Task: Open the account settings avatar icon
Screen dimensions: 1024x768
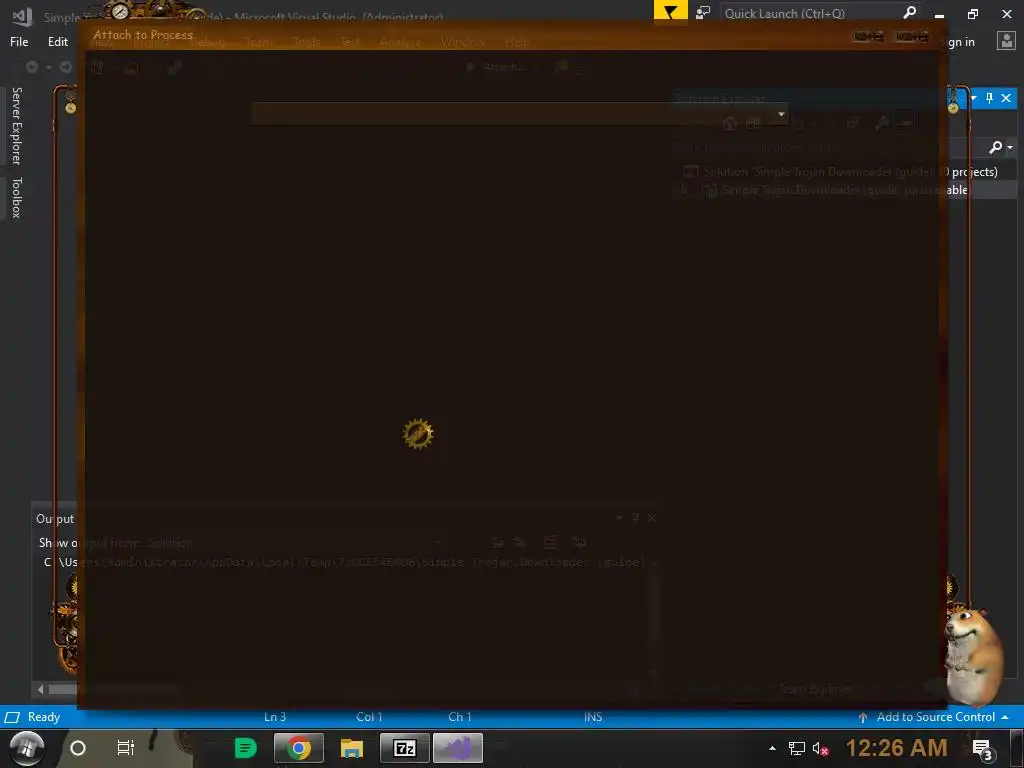Action: pyautogui.click(x=1006, y=41)
